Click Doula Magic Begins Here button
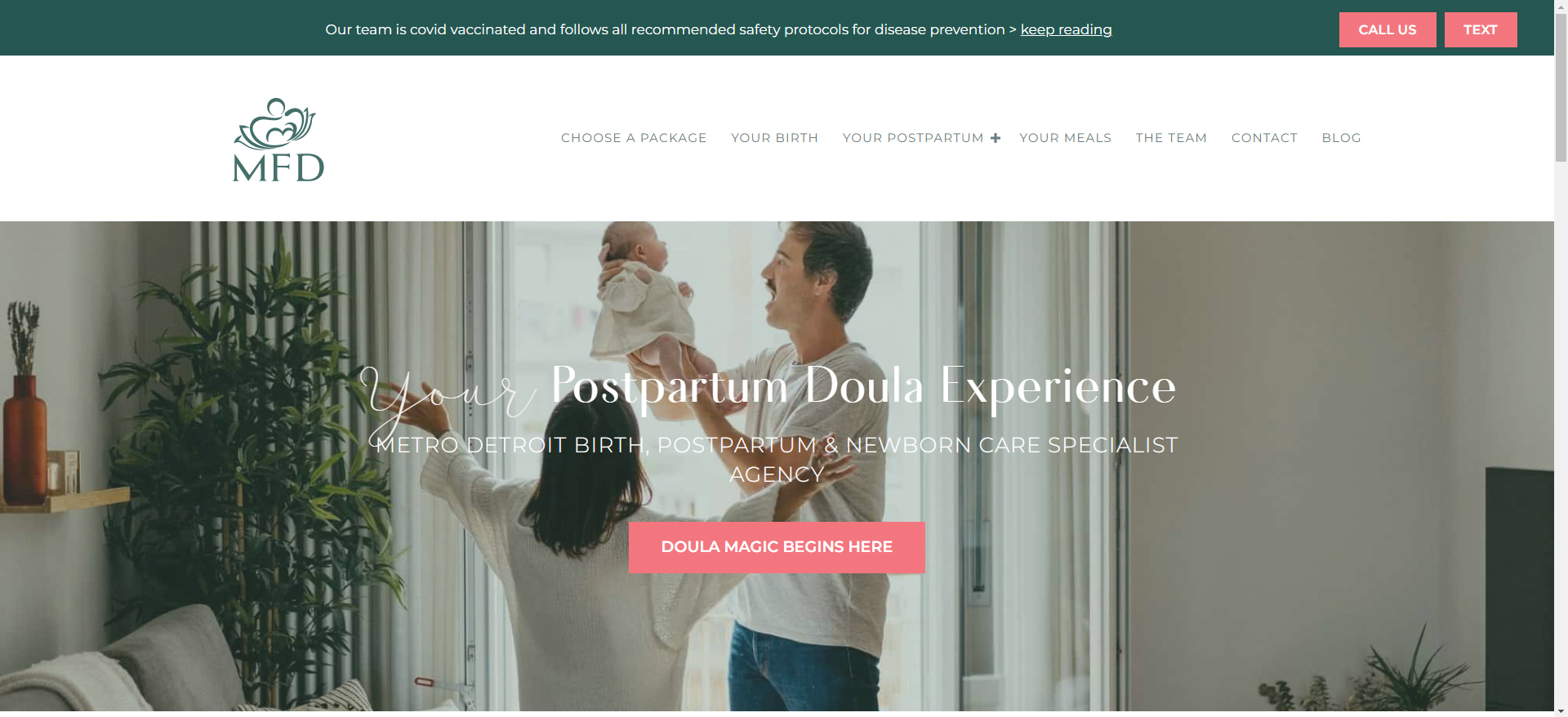 pos(777,547)
